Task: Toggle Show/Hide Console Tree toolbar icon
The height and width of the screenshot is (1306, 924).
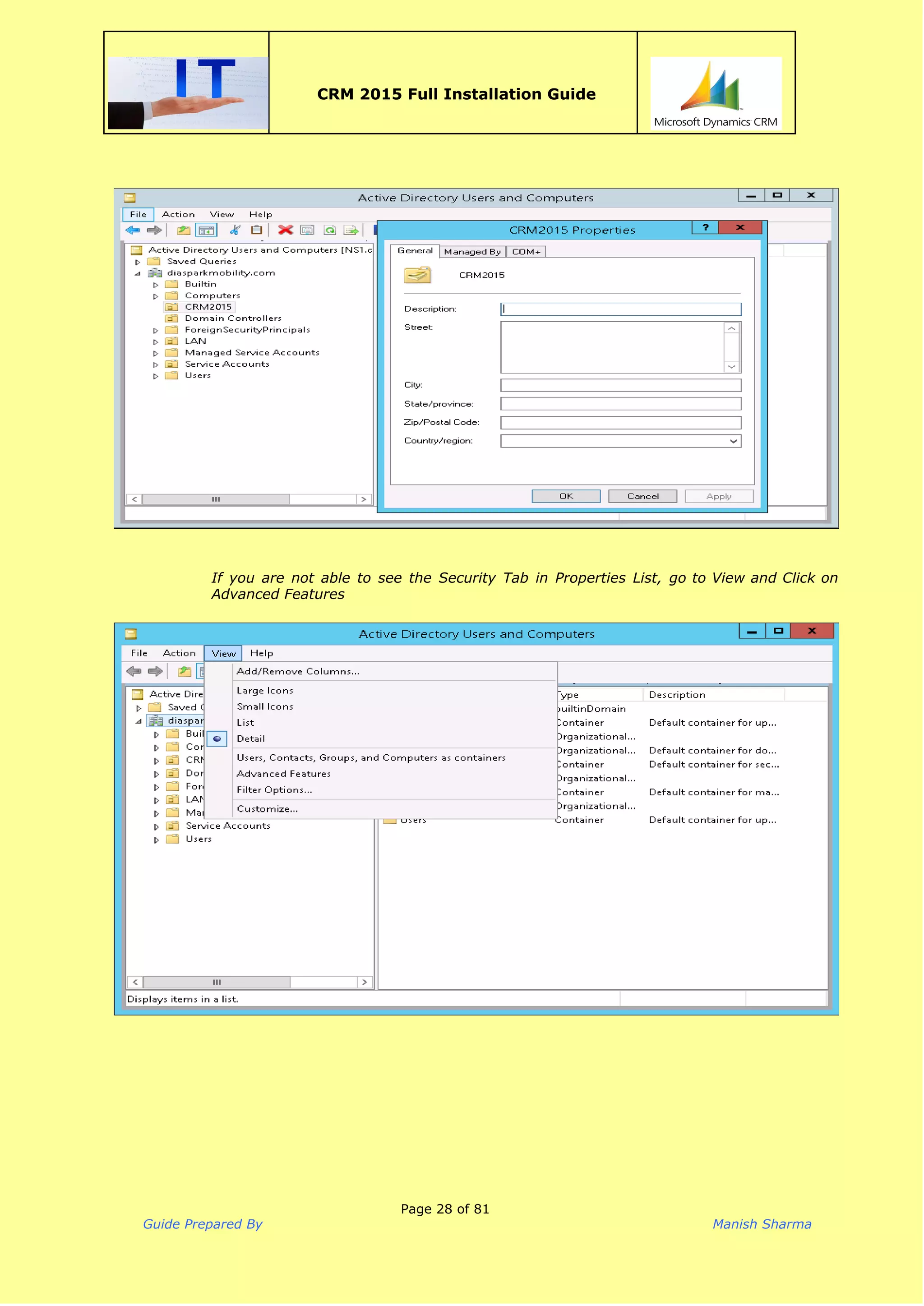Action: point(207,231)
